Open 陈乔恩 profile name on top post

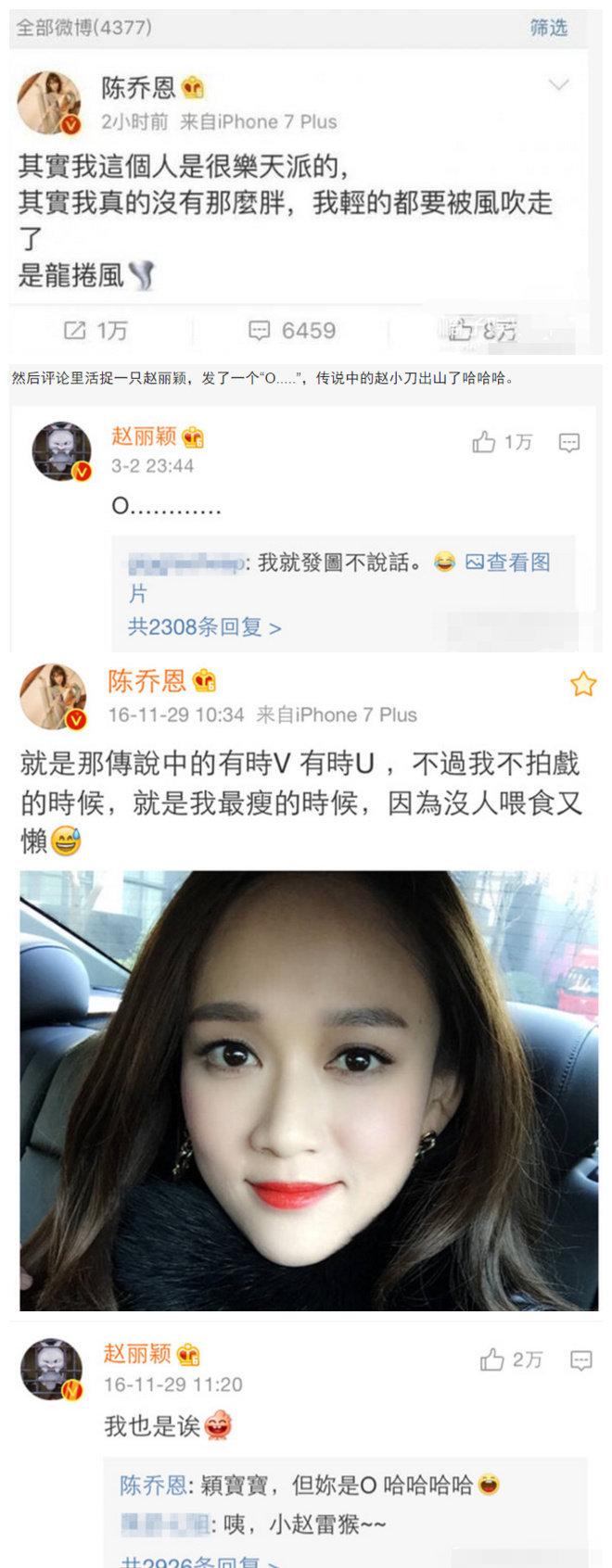click(x=138, y=88)
